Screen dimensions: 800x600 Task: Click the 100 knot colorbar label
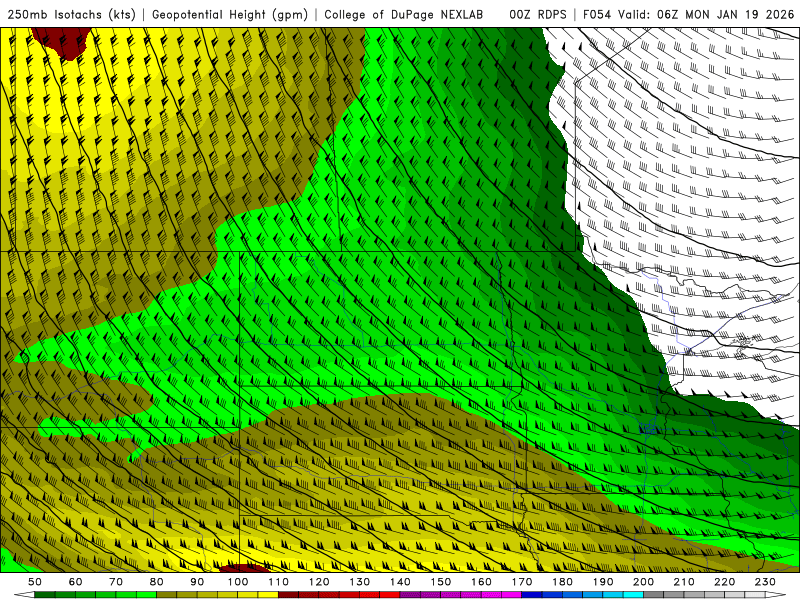pos(238,582)
